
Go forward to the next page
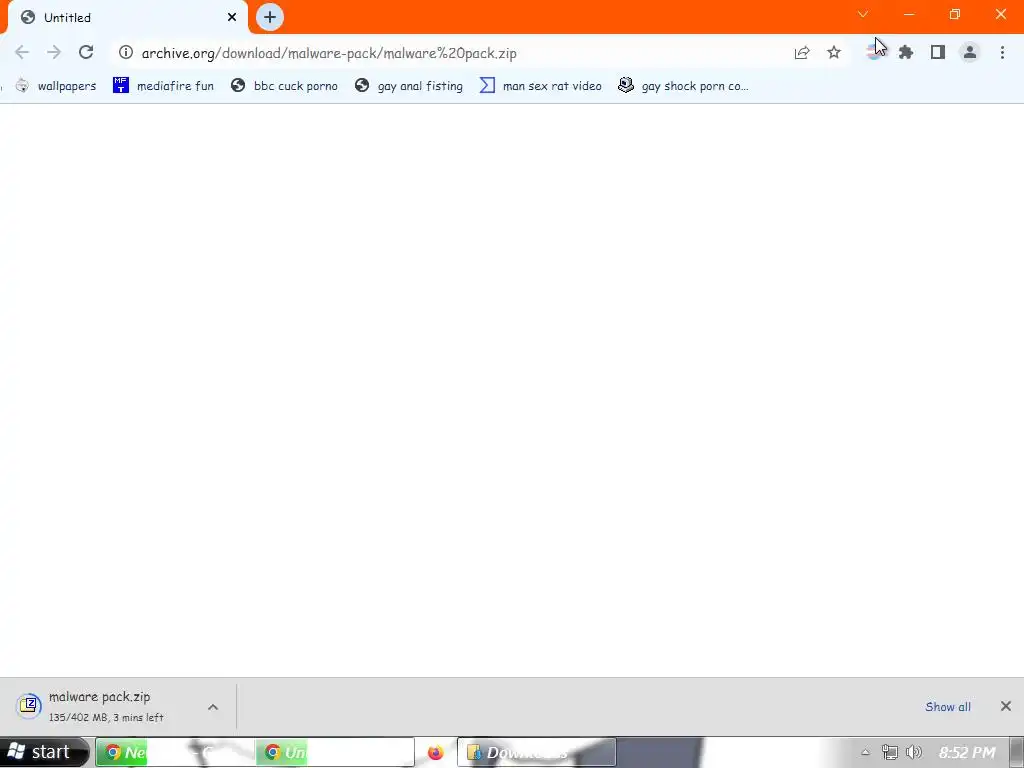(x=54, y=52)
